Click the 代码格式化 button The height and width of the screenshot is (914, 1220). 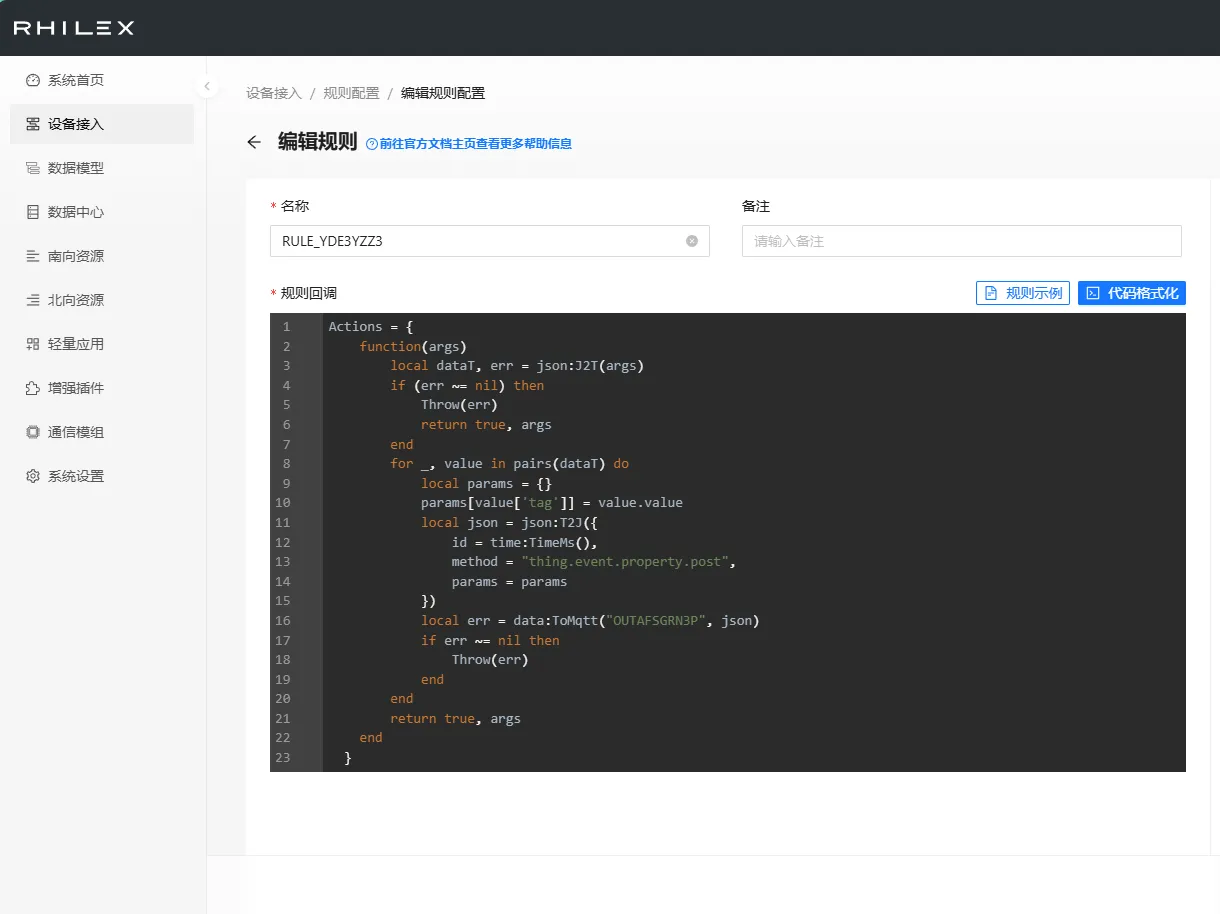pos(1132,293)
